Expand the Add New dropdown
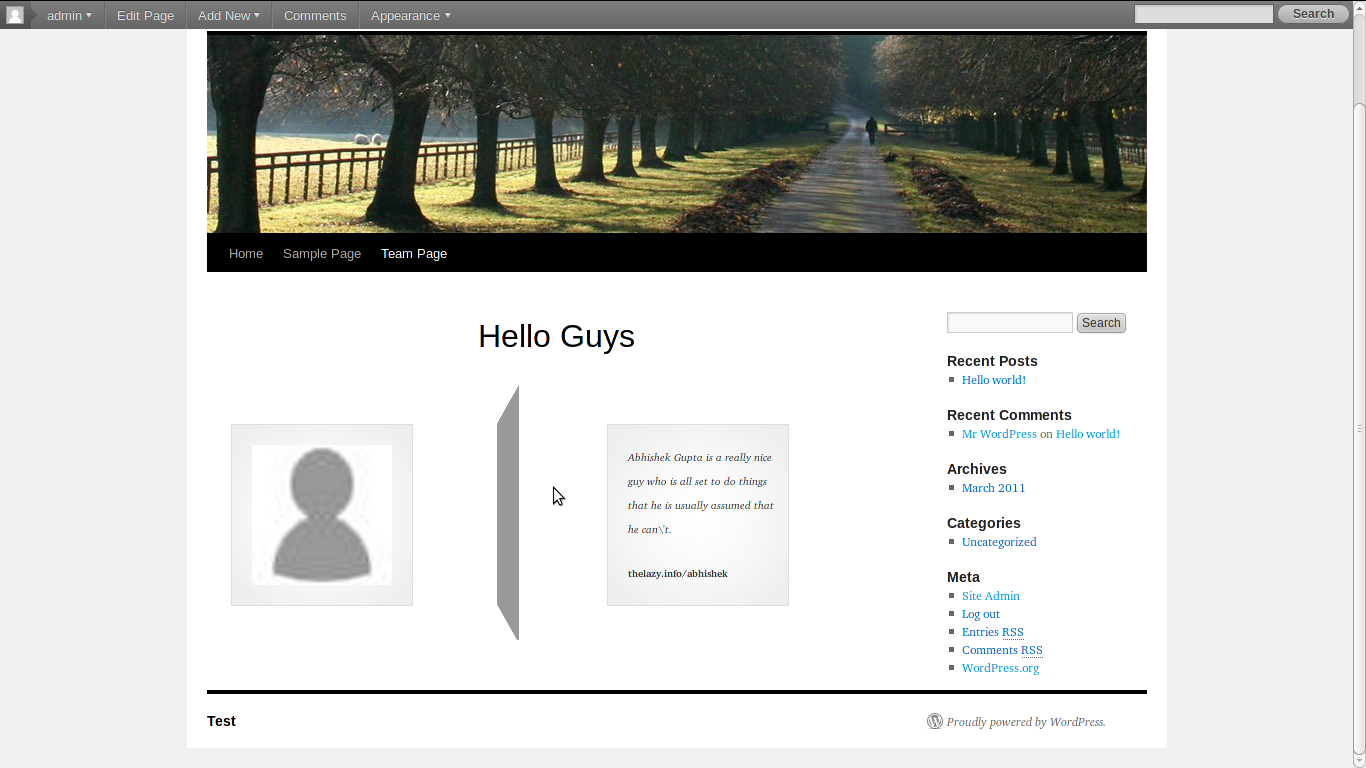 point(228,15)
